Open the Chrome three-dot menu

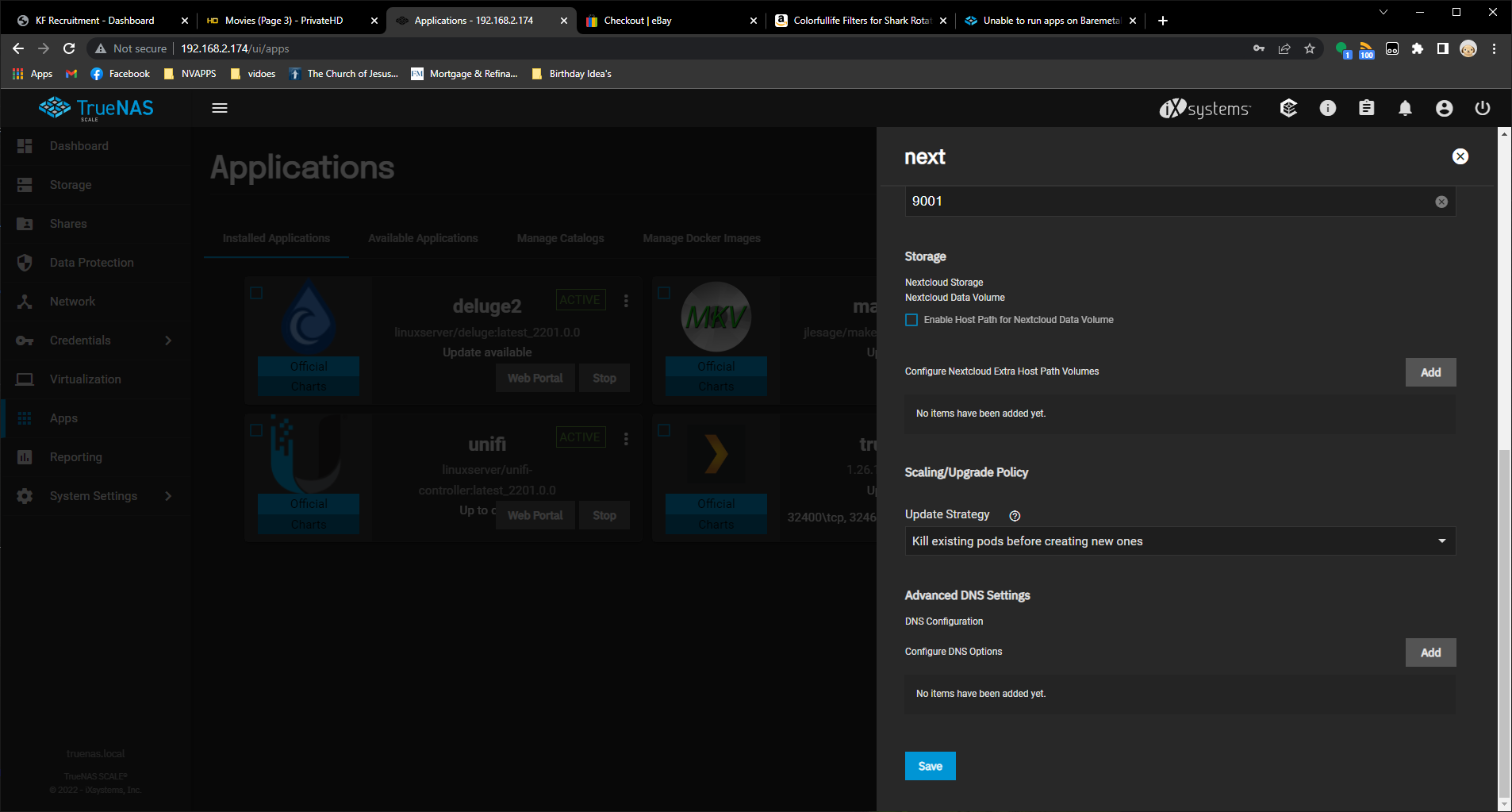tap(1494, 48)
